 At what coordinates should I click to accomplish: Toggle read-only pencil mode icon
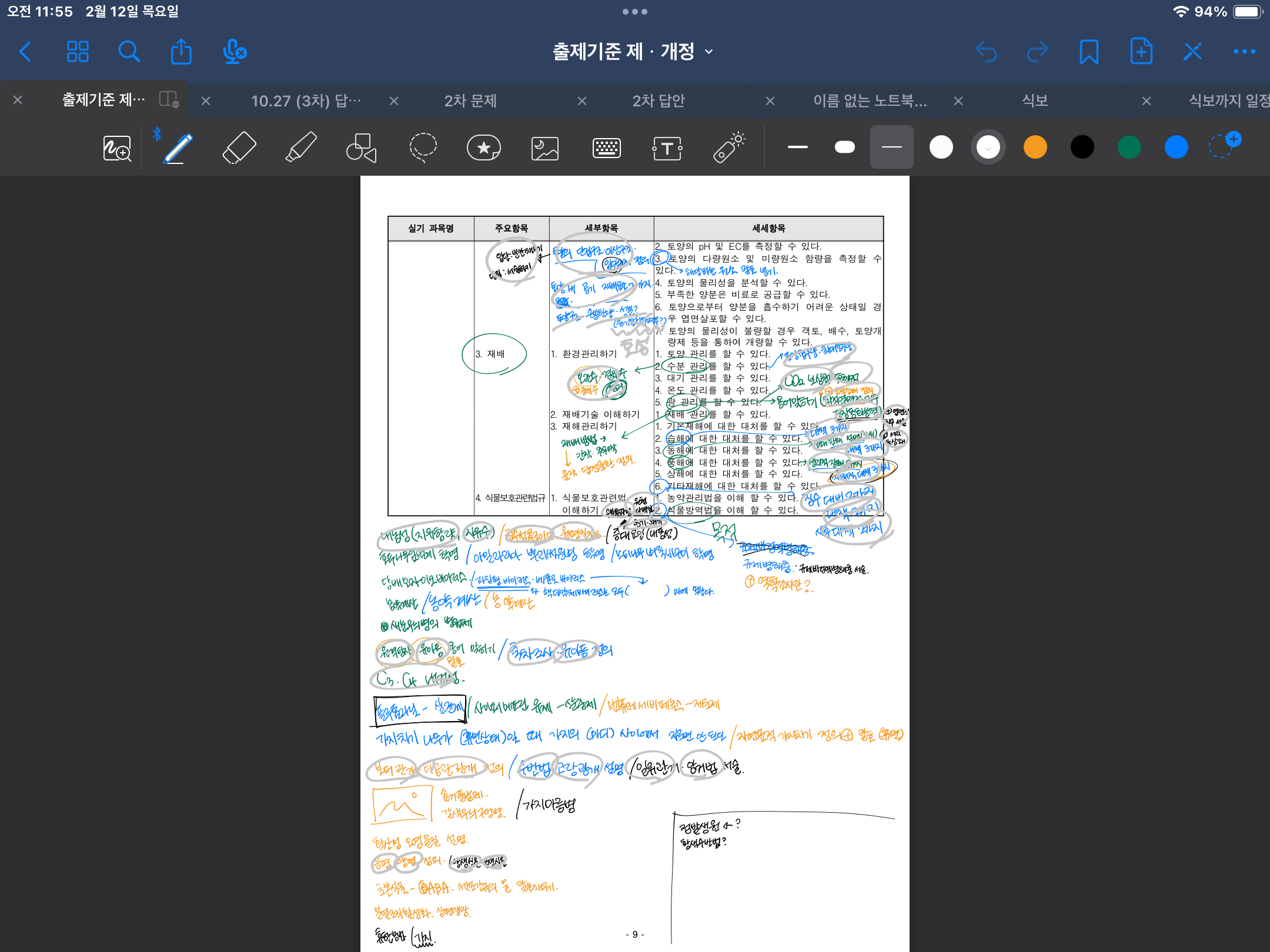point(1192,52)
